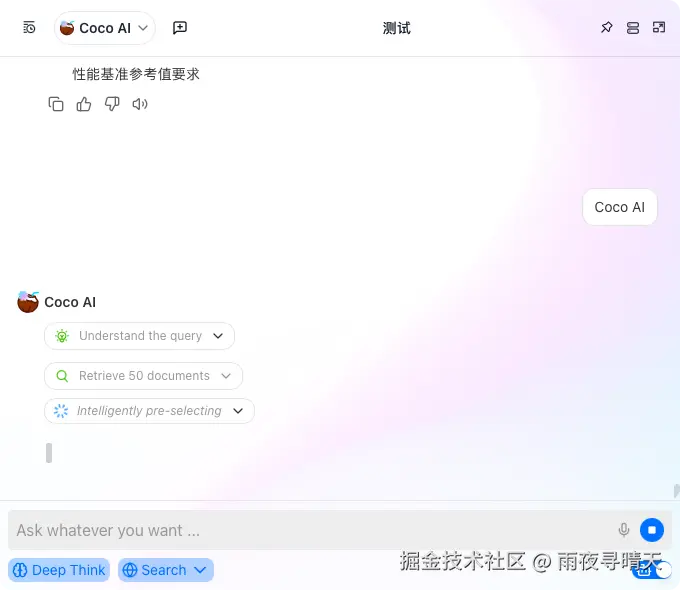Image resolution: width=680 pixels, height=590 pixels.
Task: Expand the Retrieve 50 documents step
Action: click(x=143, y=376)
